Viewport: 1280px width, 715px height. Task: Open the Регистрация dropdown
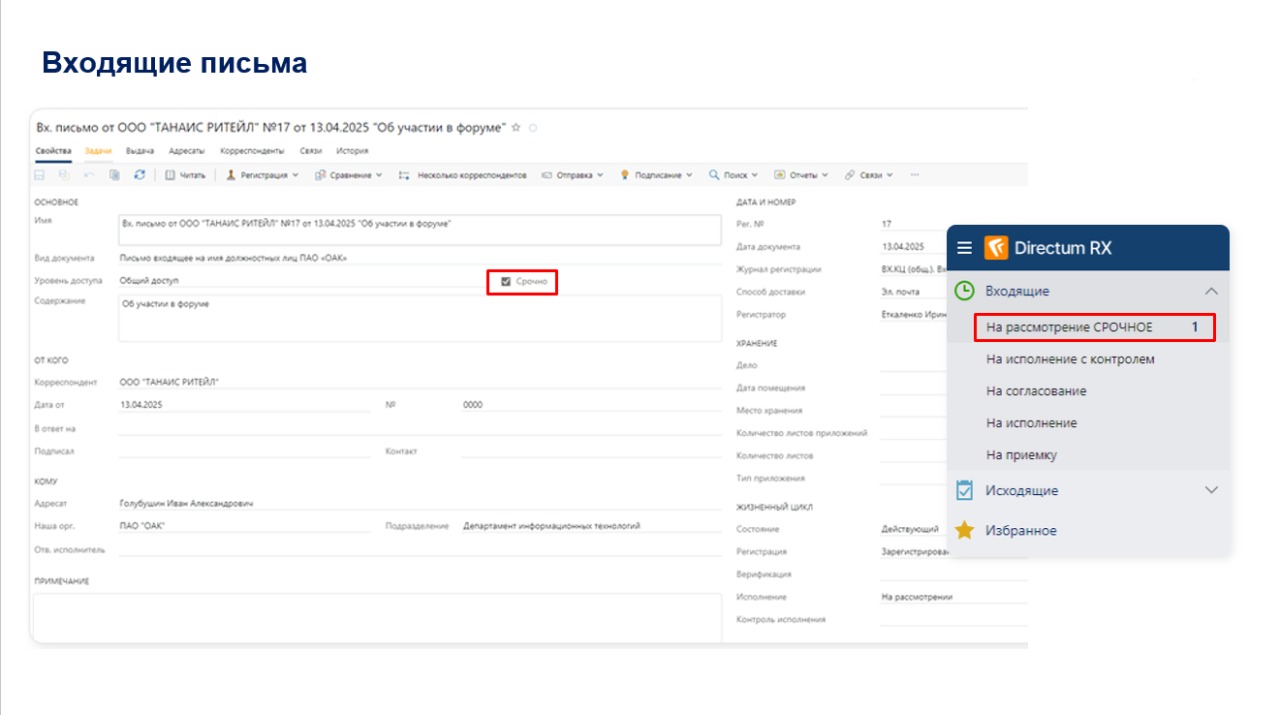[263, 175]
